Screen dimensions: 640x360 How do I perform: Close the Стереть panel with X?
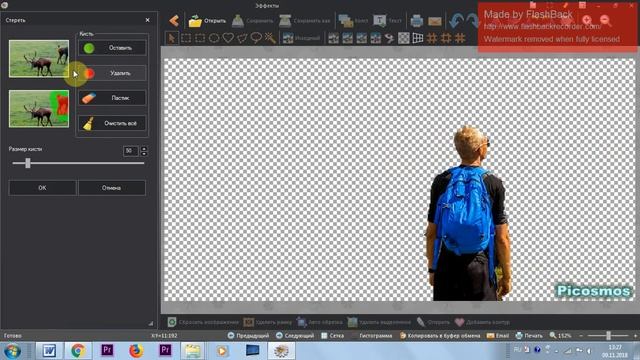pyautogui.click(x=148, y=20)
